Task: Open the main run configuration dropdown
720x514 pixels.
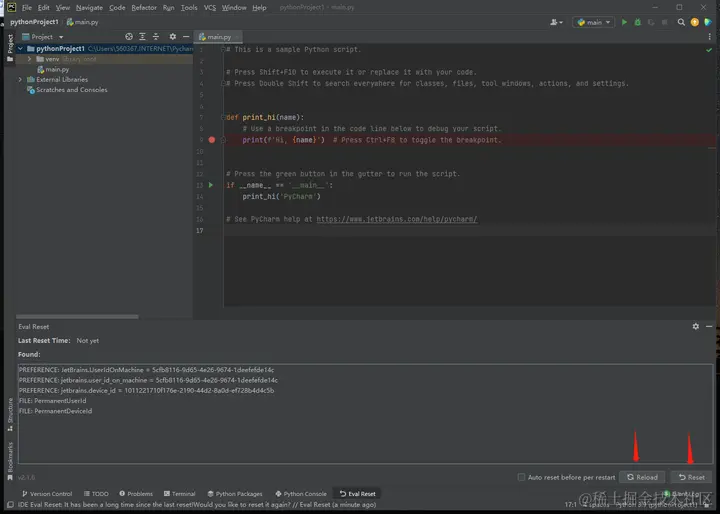Action: 593,22
